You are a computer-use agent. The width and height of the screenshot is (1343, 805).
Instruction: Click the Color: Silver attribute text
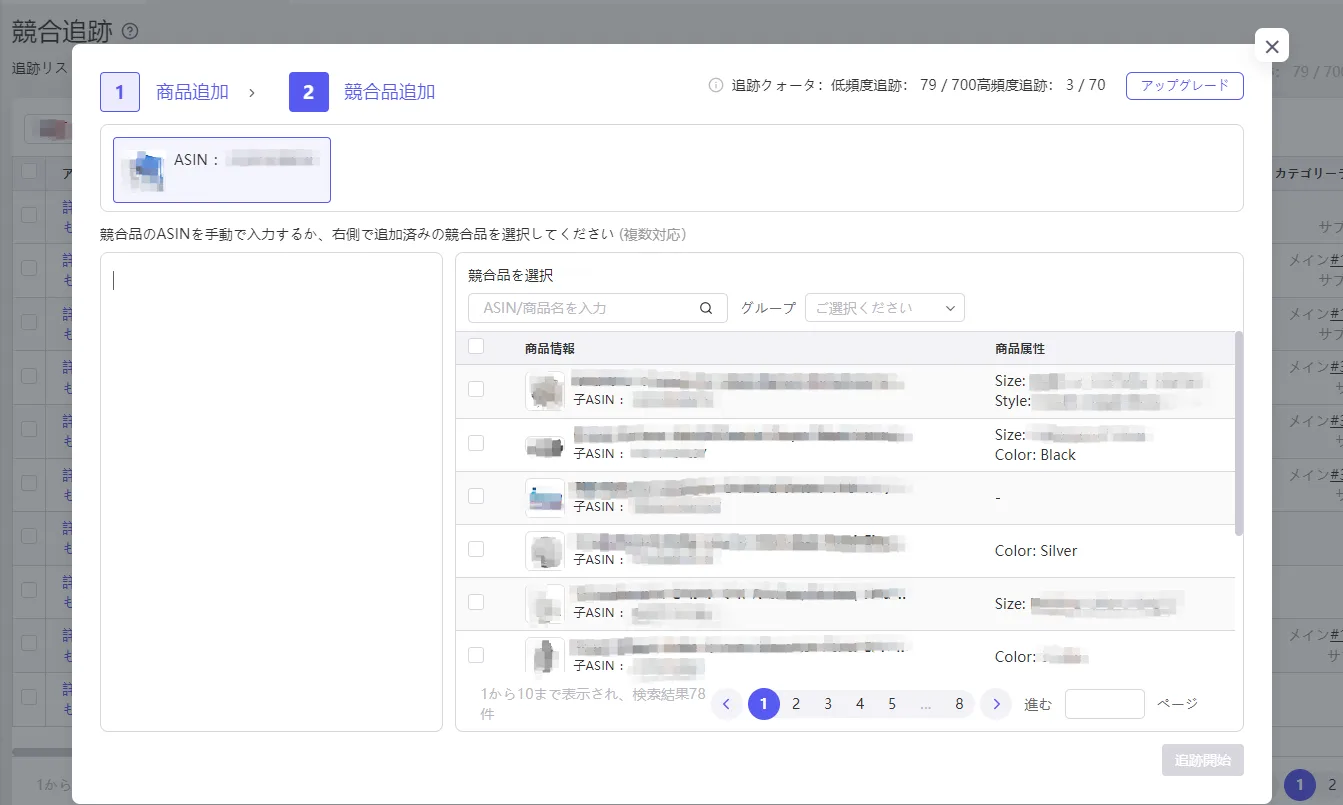click(x=1036, y=551)
